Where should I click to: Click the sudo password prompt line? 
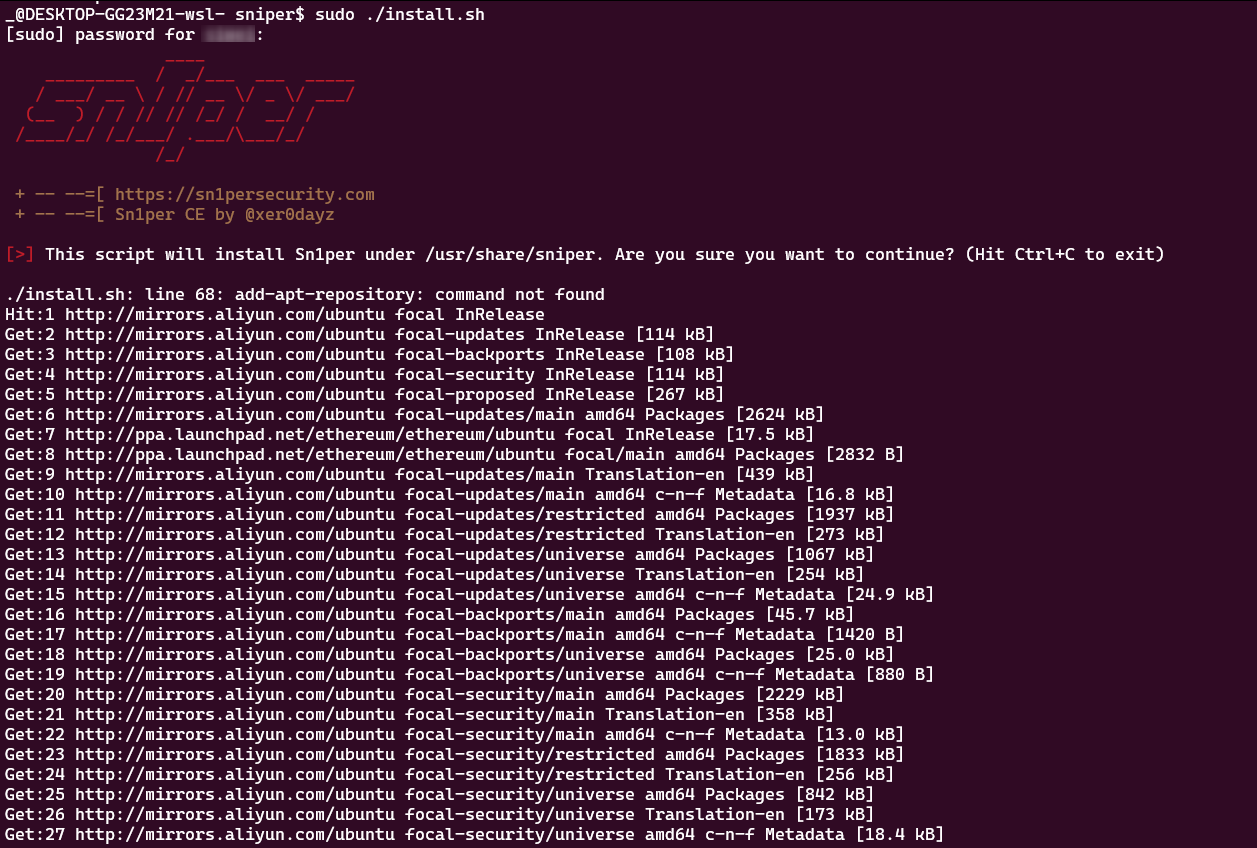click(x=134, y=34)
